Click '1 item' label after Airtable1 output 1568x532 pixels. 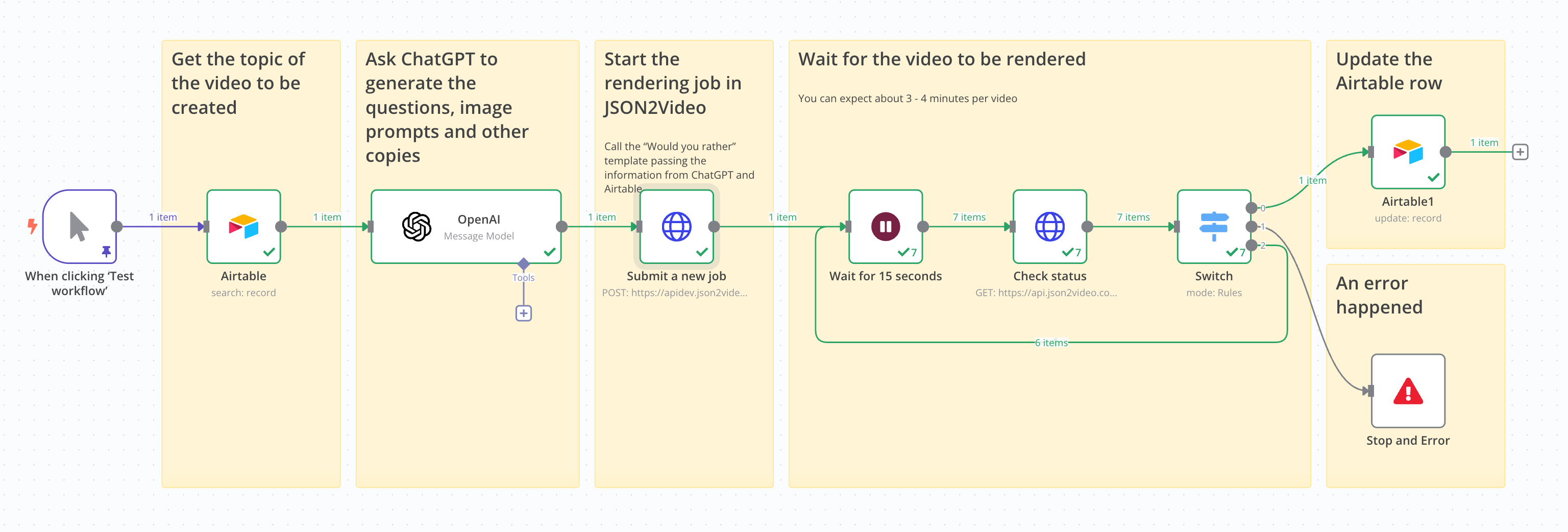pyautogui.click(x=1484, y=142)
